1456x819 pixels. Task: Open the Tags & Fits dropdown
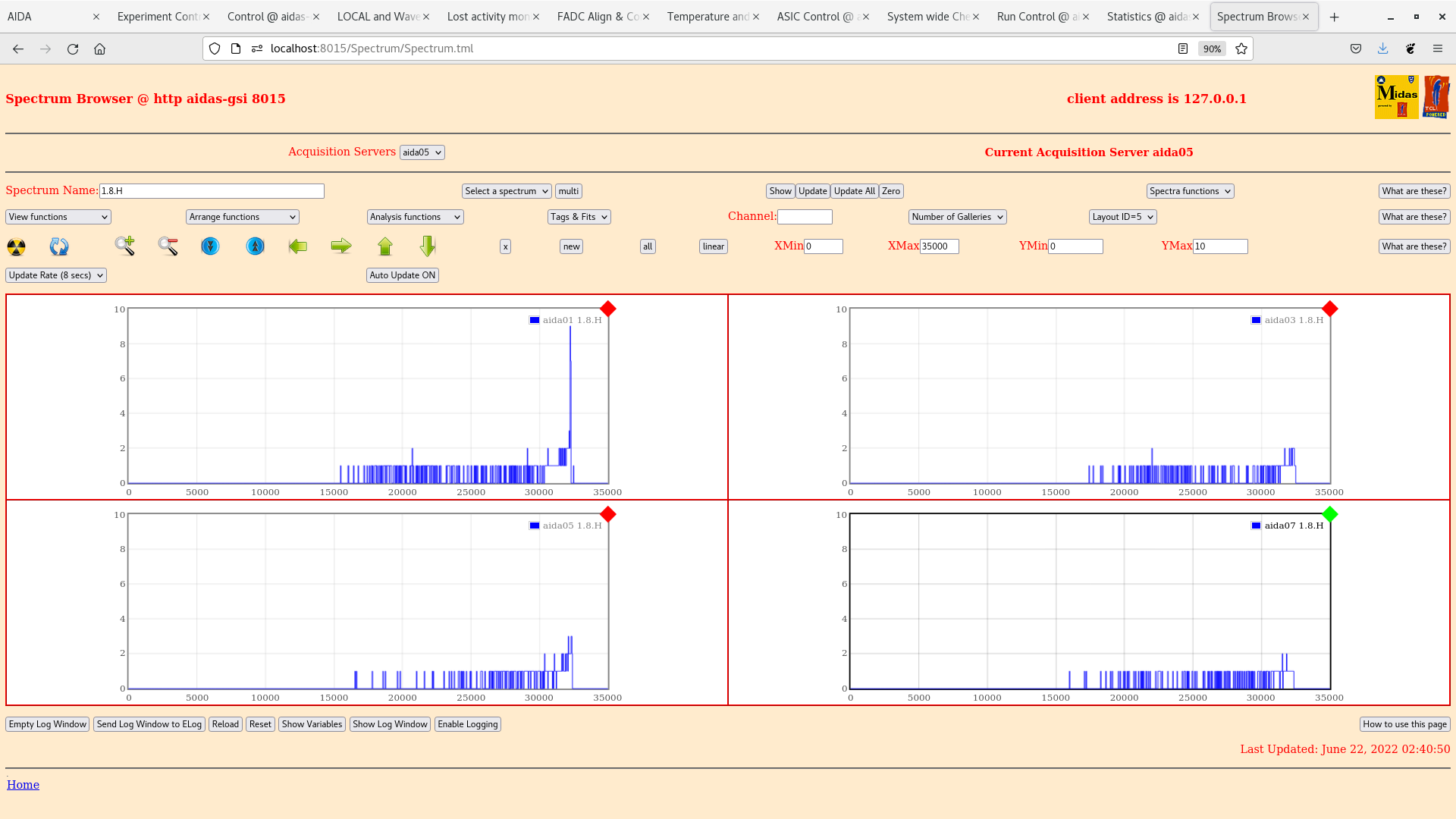(579, 217)
